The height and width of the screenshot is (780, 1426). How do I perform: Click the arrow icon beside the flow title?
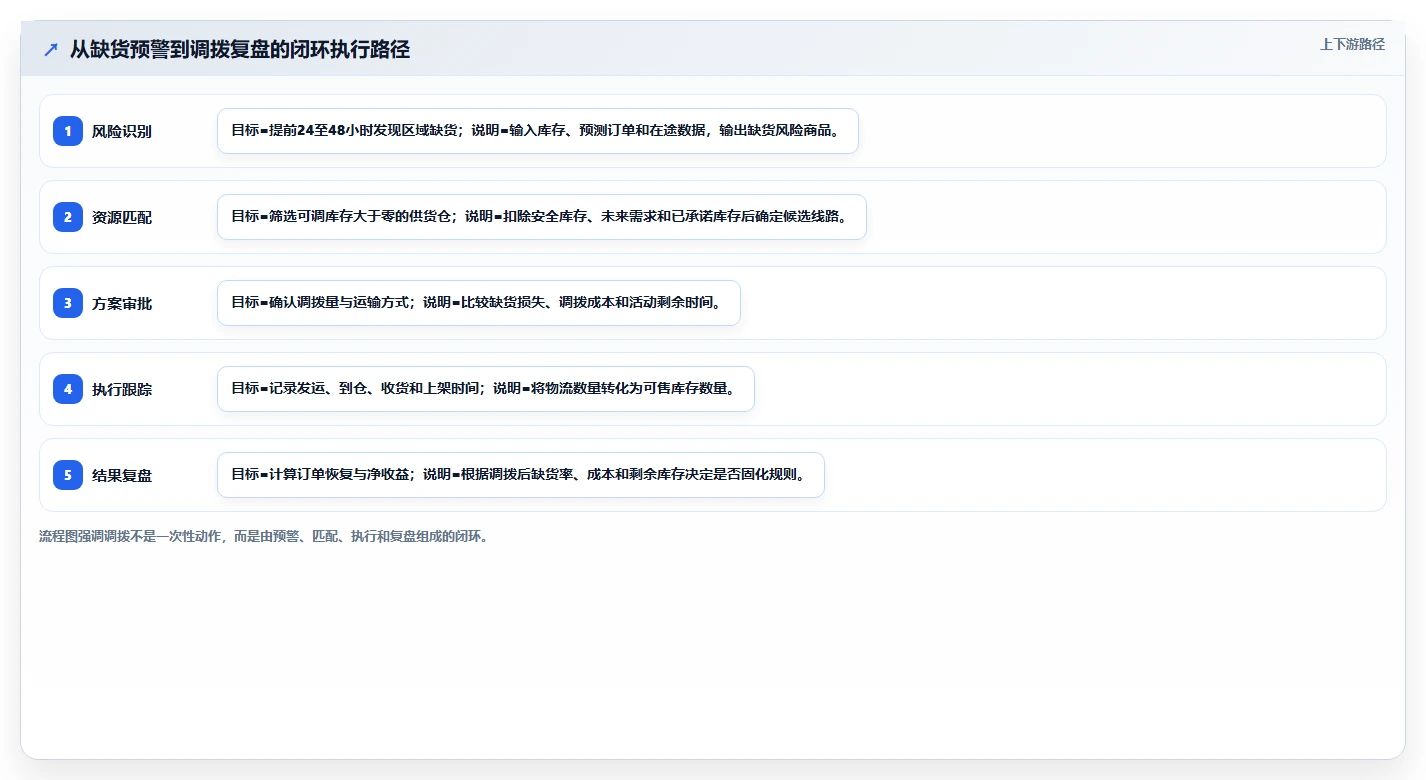pos(51,49)
